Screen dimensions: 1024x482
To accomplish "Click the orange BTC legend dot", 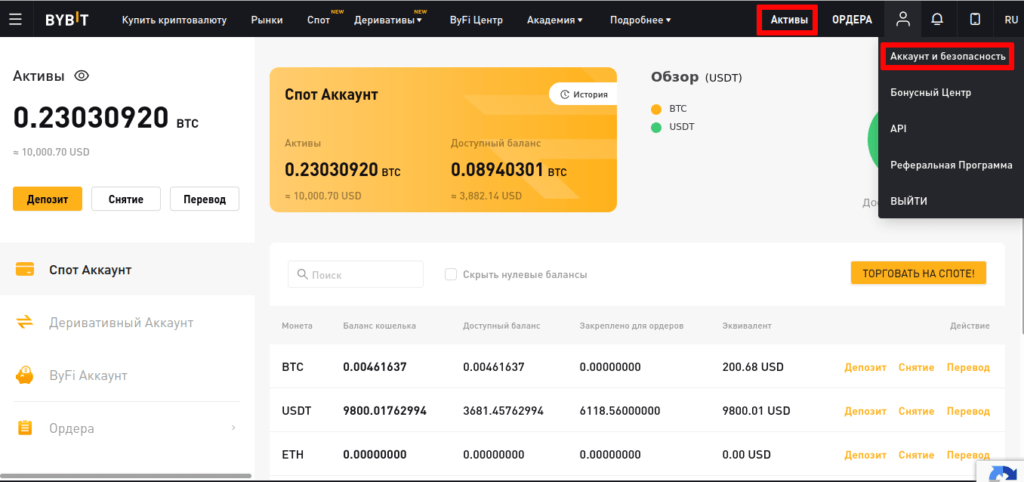I will (x=656, y=109).
